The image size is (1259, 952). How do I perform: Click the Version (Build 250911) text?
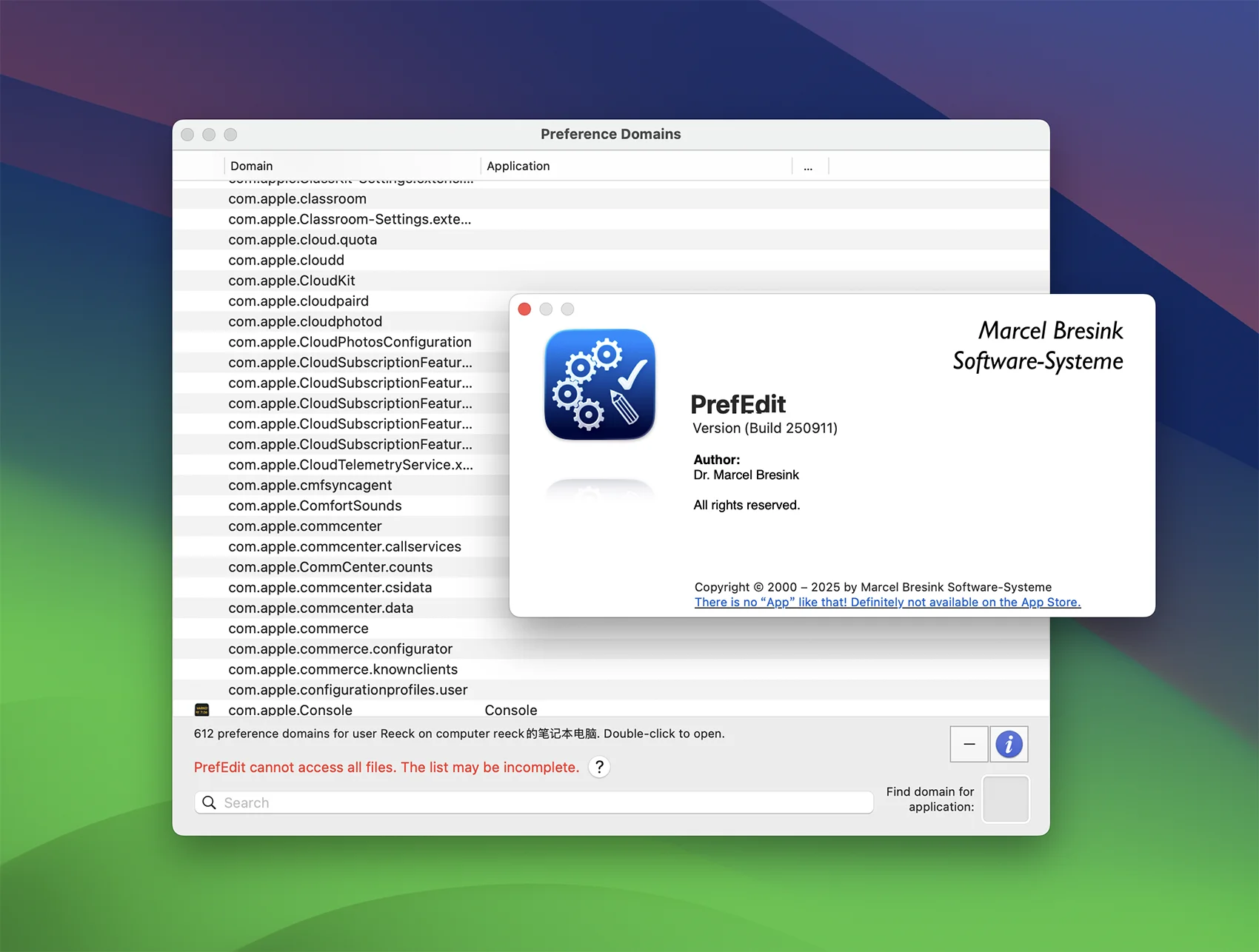(765, 428)
